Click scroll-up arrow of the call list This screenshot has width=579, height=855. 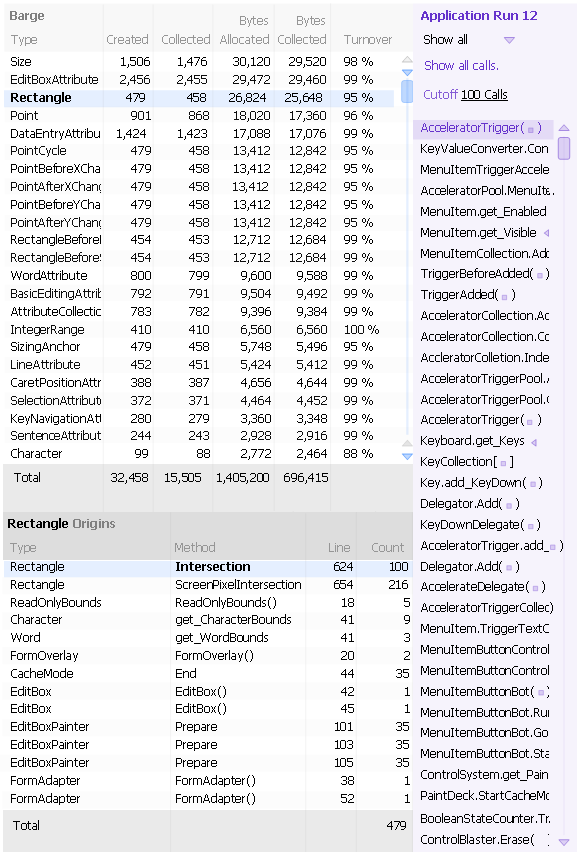tap(564, 128)
